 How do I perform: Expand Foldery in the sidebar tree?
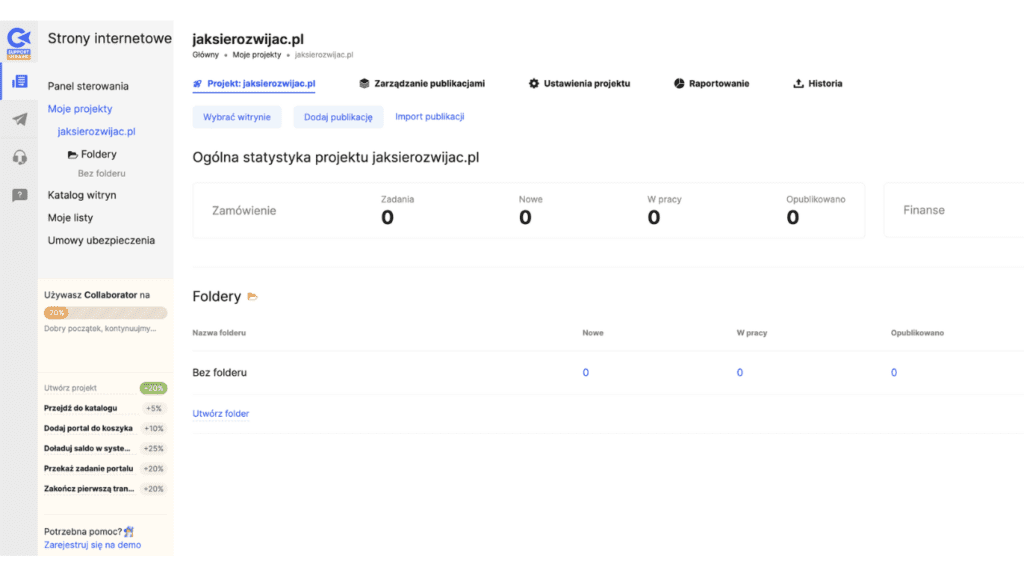[x=92, y=154]
